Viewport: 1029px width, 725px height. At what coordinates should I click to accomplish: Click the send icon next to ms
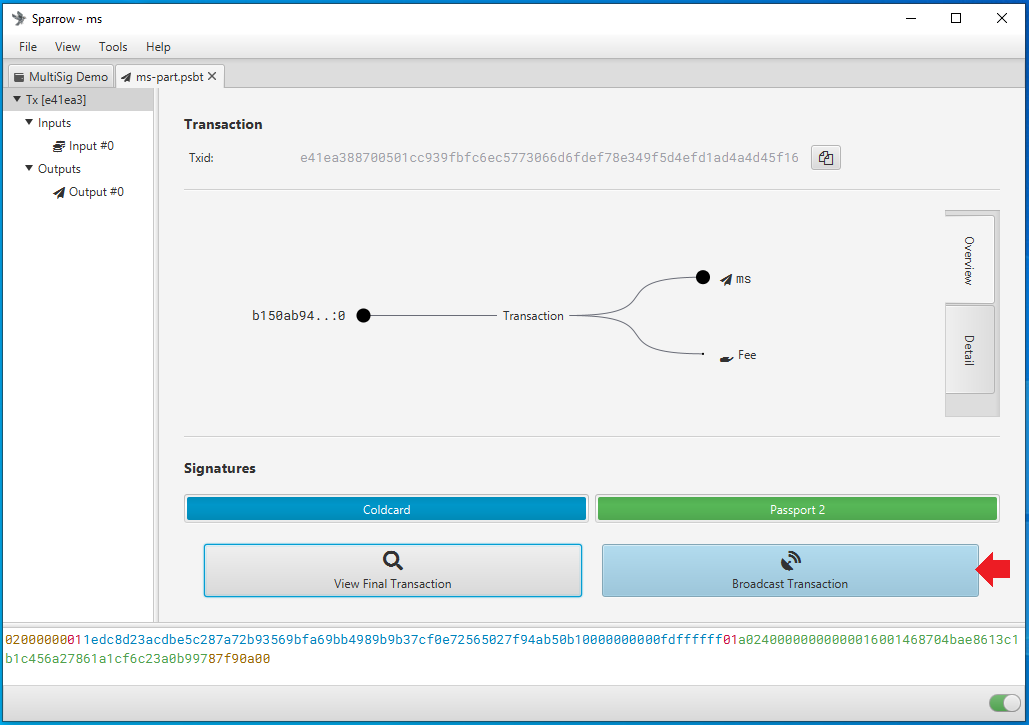pos(726,280)
